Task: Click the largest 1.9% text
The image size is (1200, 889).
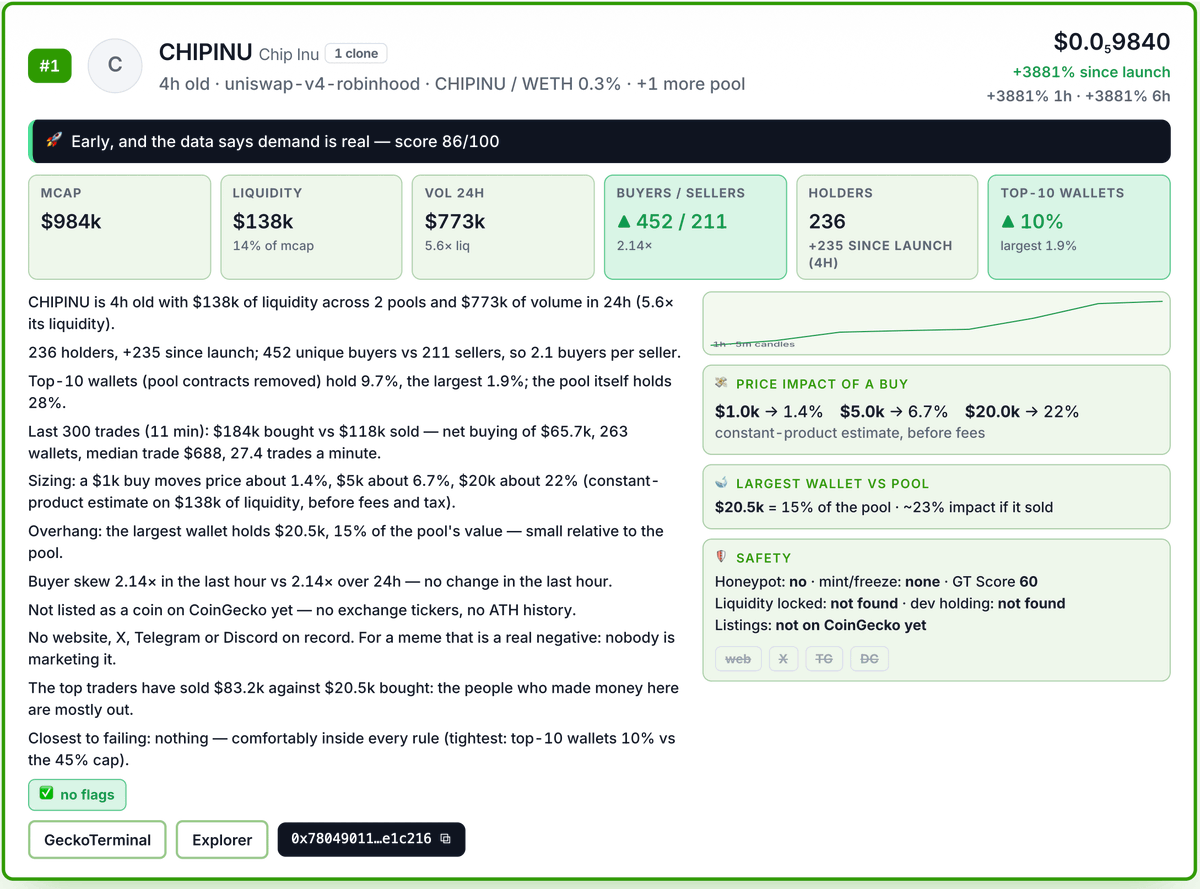Action: click(x=1039, y=245)
